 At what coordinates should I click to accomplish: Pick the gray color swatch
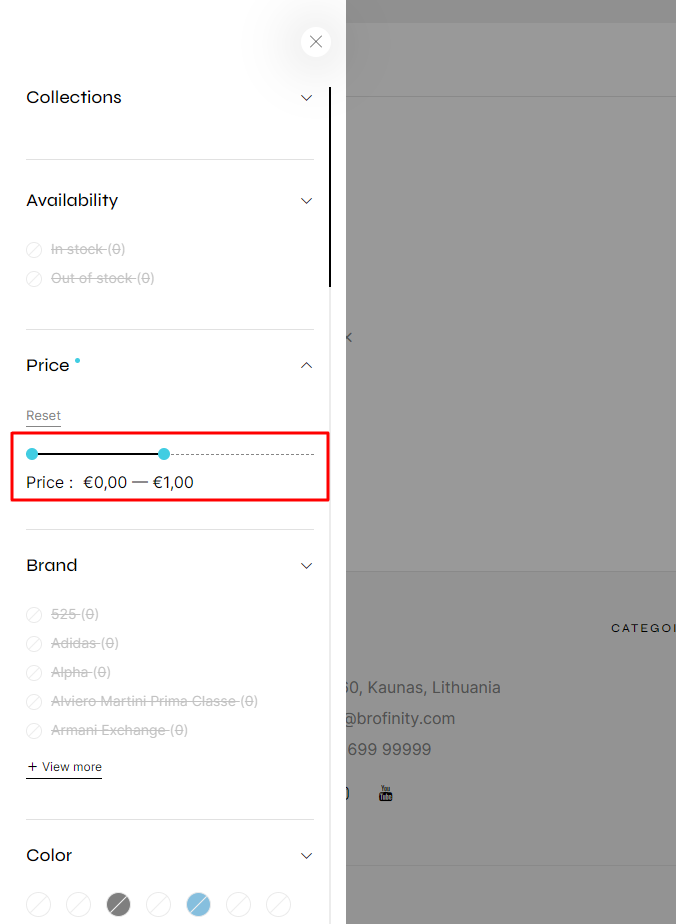click(118, 905)
